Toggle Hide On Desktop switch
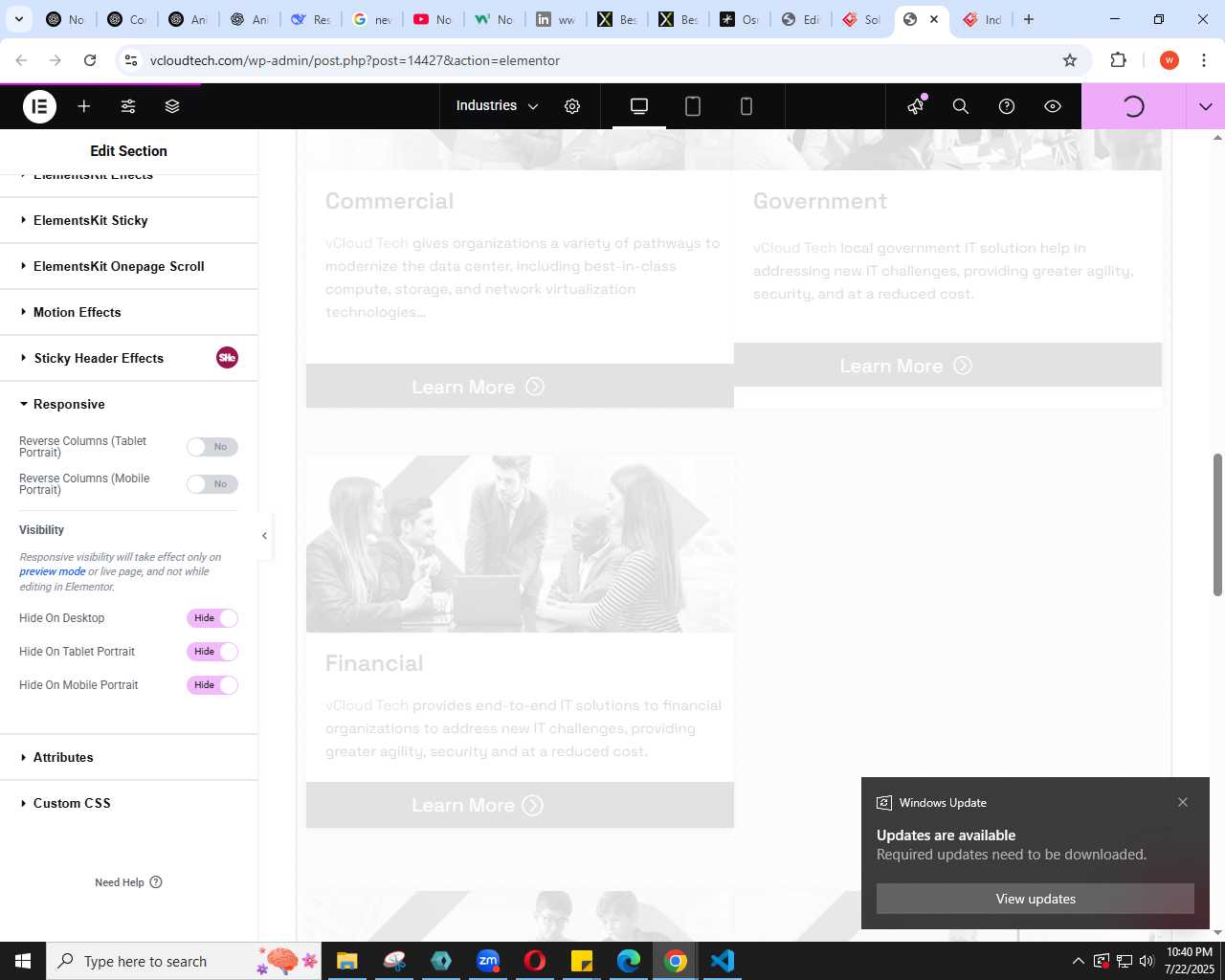Screen dimensions: 1225x980 [x=212, y=618]
